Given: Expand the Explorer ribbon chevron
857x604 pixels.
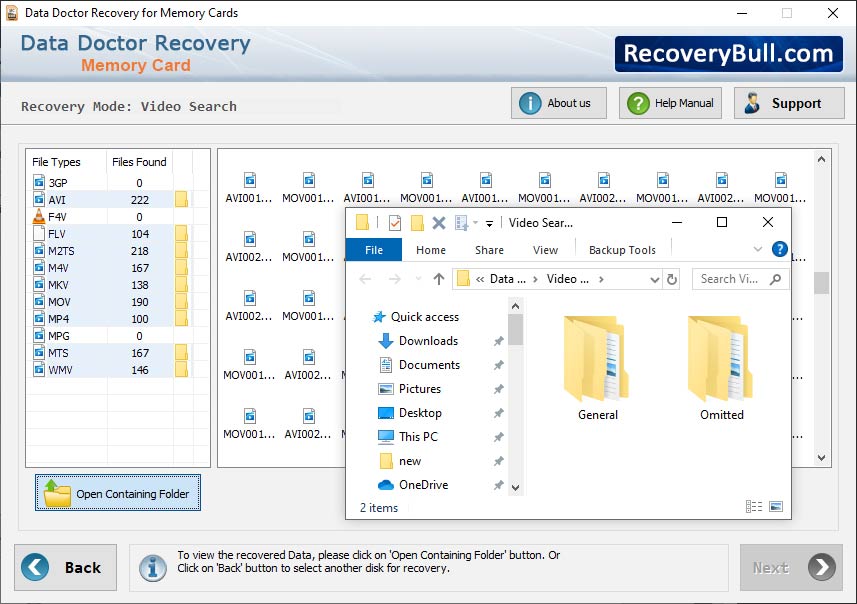Looking at the screenshot, I should pyautogui.click(x=758, y=249).
